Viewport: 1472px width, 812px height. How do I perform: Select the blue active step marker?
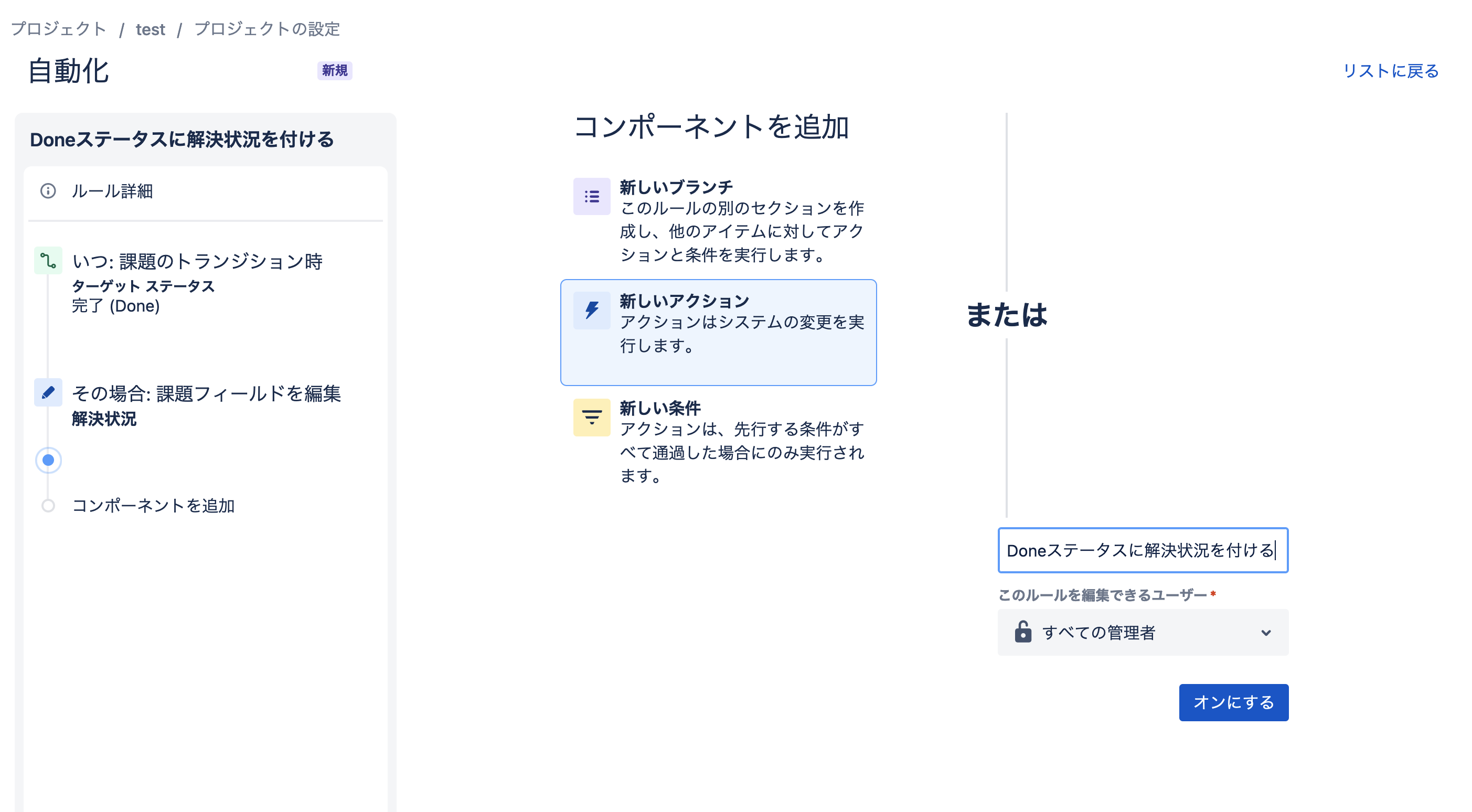(48, 460)
